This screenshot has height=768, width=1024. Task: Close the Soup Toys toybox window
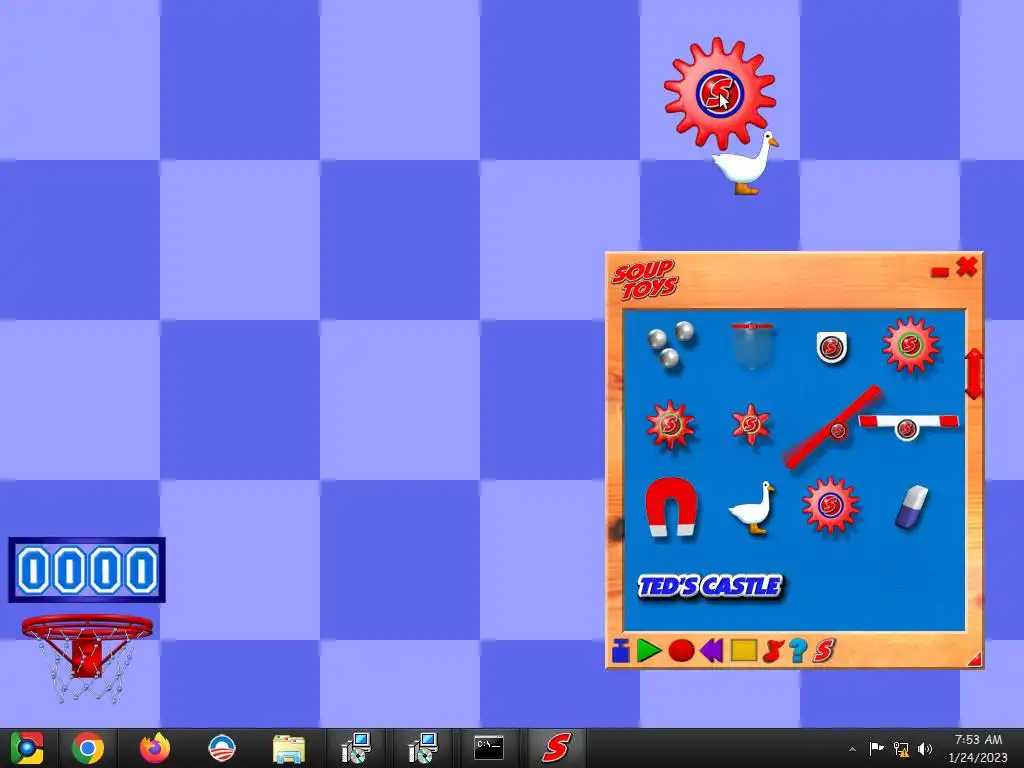(x=967, y=266)
